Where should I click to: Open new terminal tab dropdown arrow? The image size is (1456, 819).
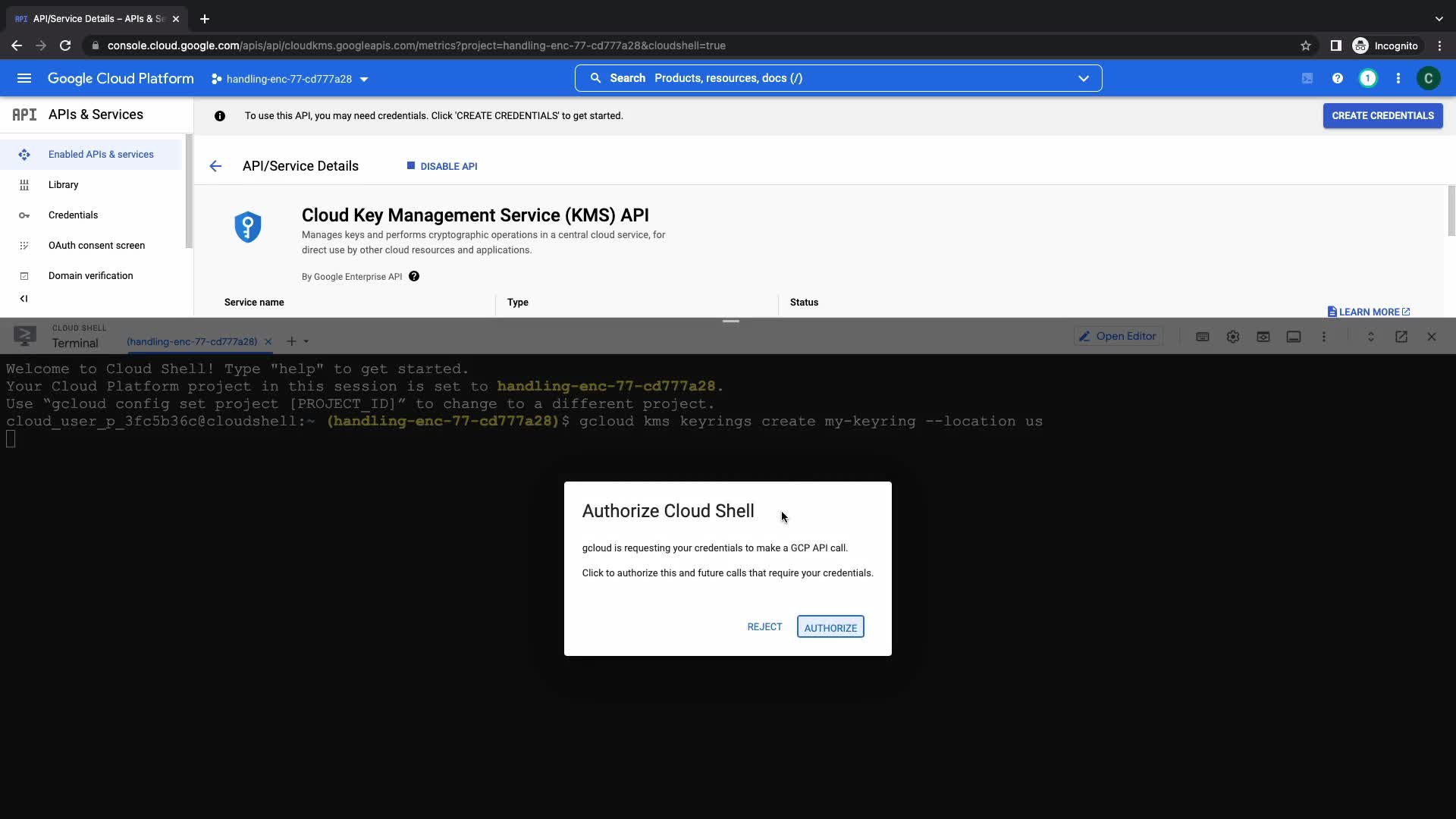[x=306, y=341]
